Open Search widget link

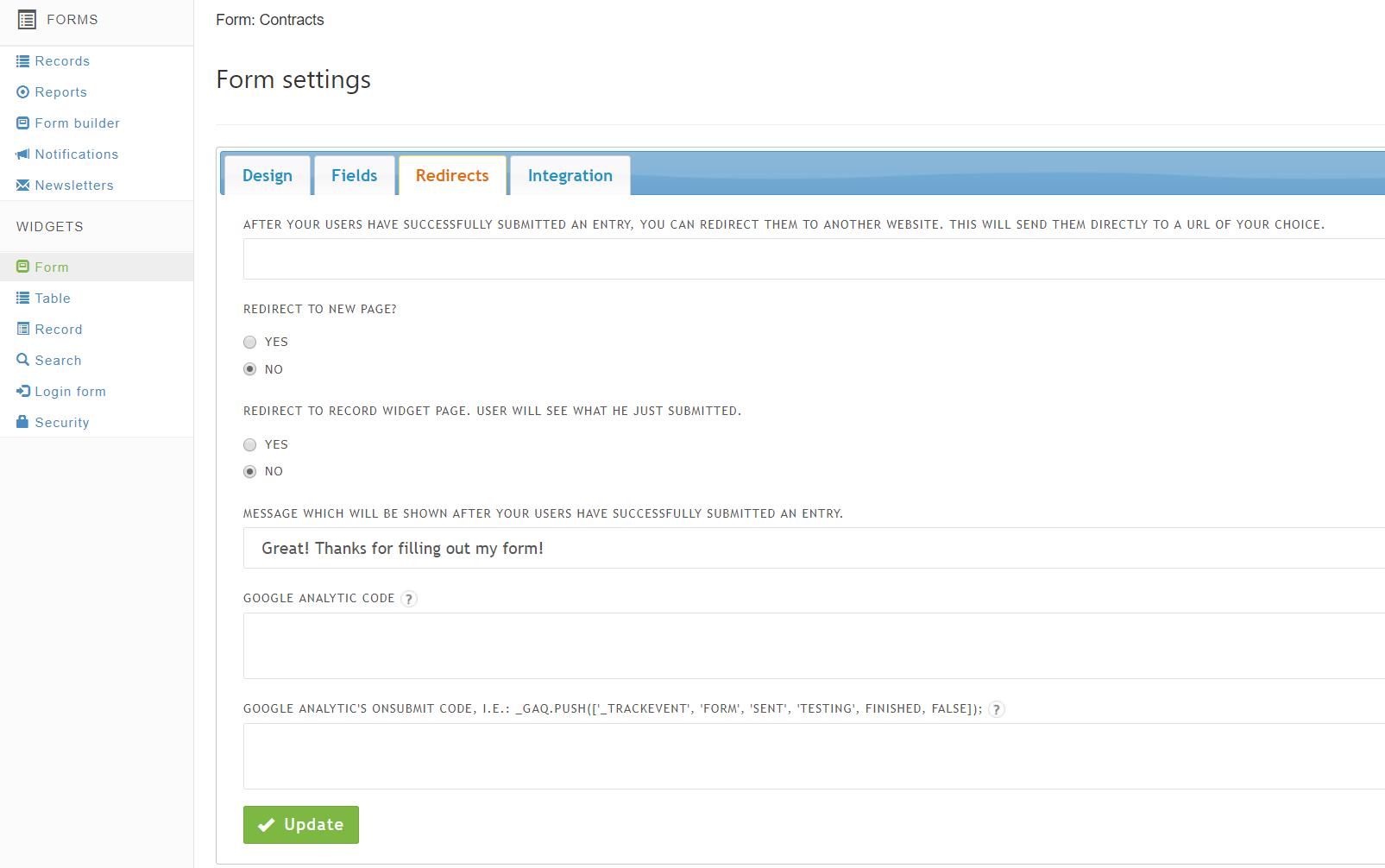click(x=58, y=361)
